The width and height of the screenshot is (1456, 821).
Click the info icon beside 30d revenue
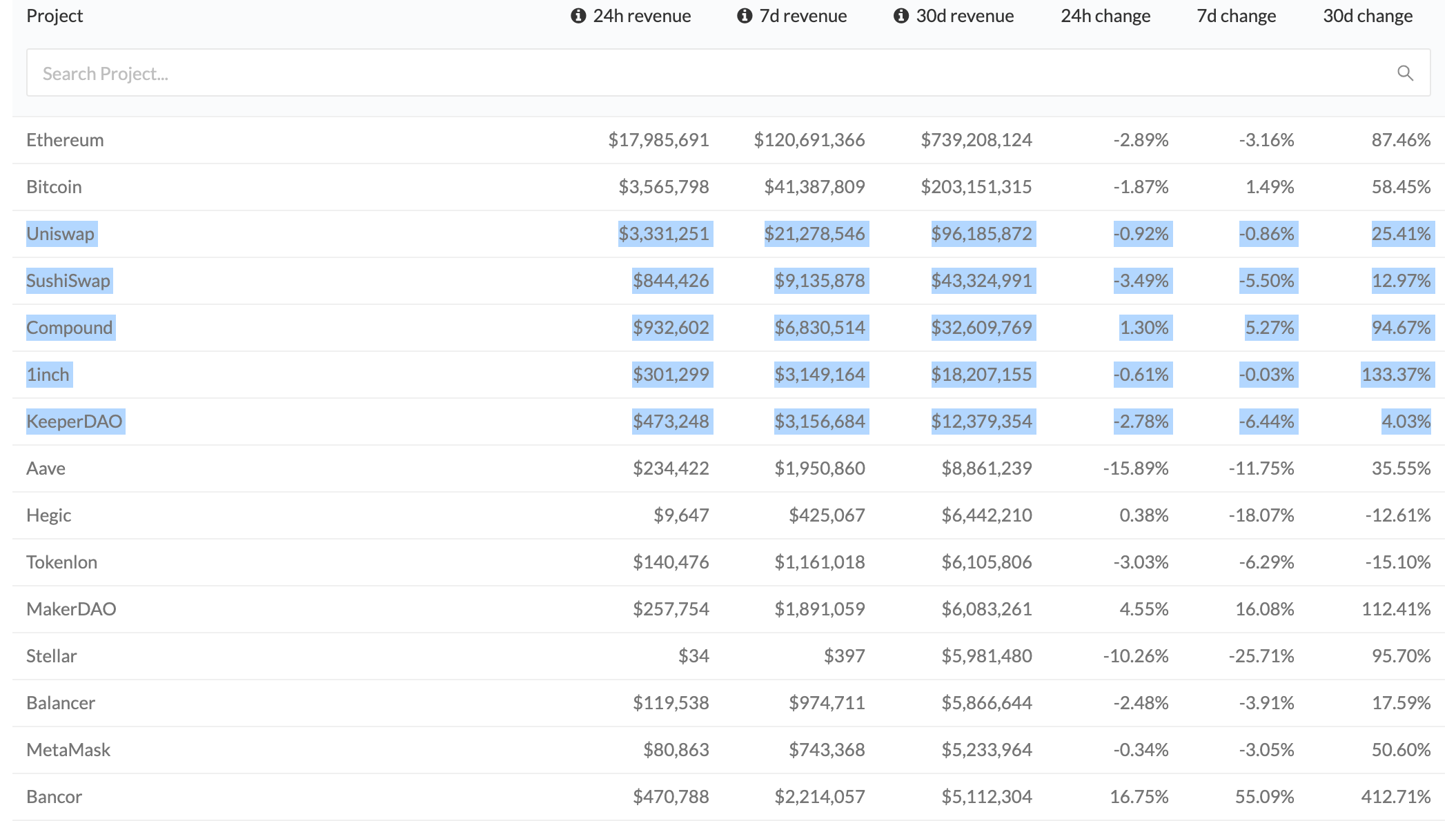tap(901, 16)
